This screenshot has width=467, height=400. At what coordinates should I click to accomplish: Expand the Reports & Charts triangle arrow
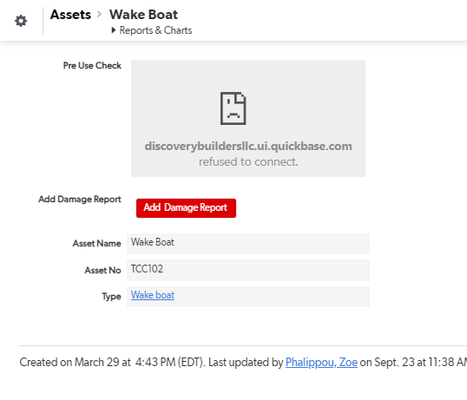tap(113, 30)
